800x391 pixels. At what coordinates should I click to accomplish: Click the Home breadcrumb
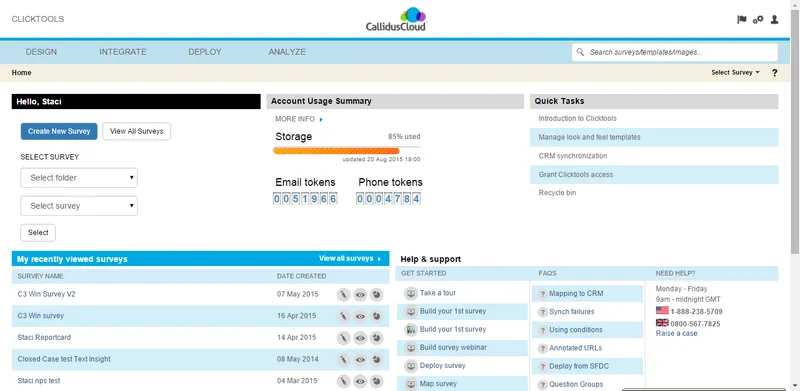point(21,72)
